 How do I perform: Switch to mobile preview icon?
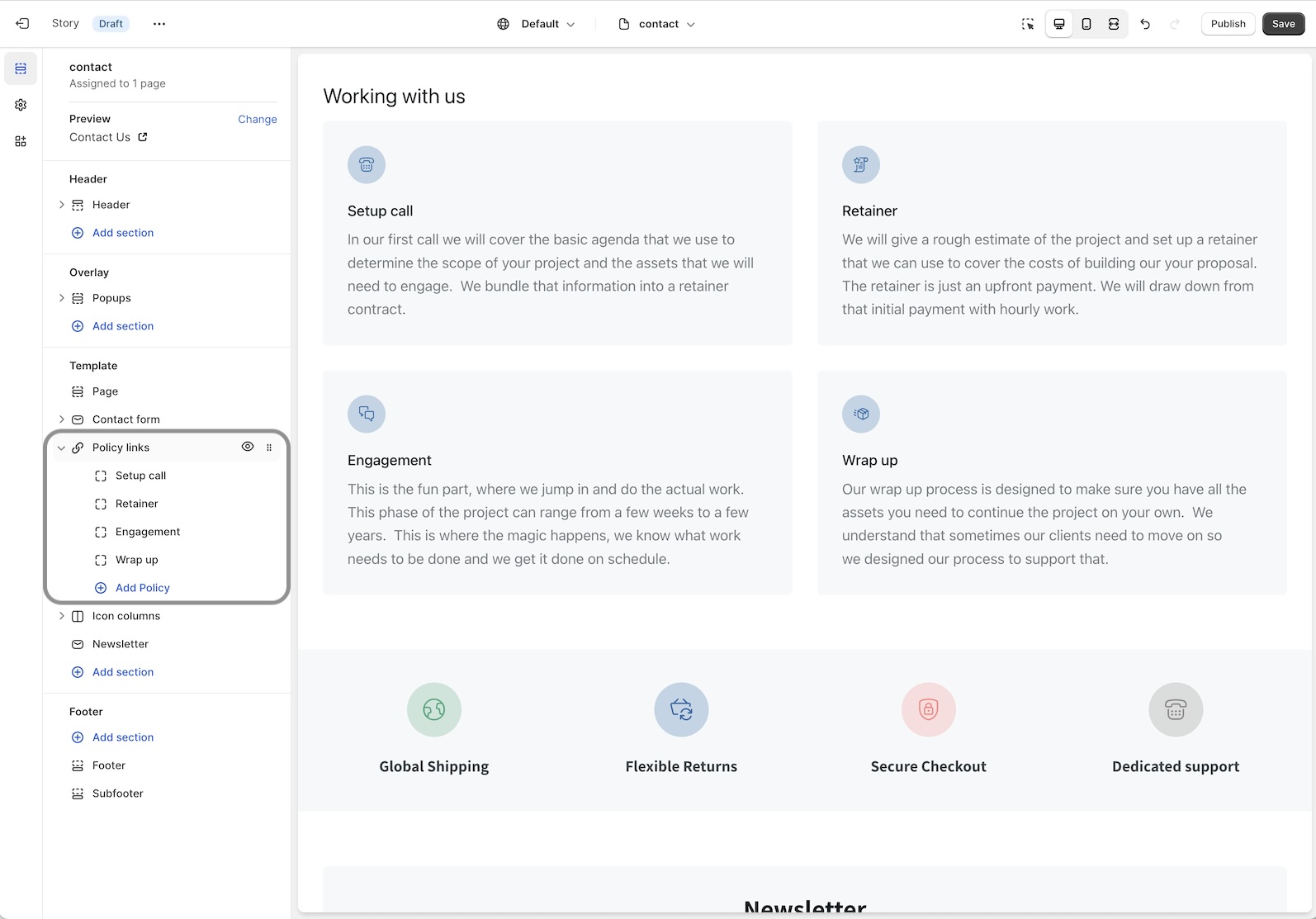pos(1086,24)
